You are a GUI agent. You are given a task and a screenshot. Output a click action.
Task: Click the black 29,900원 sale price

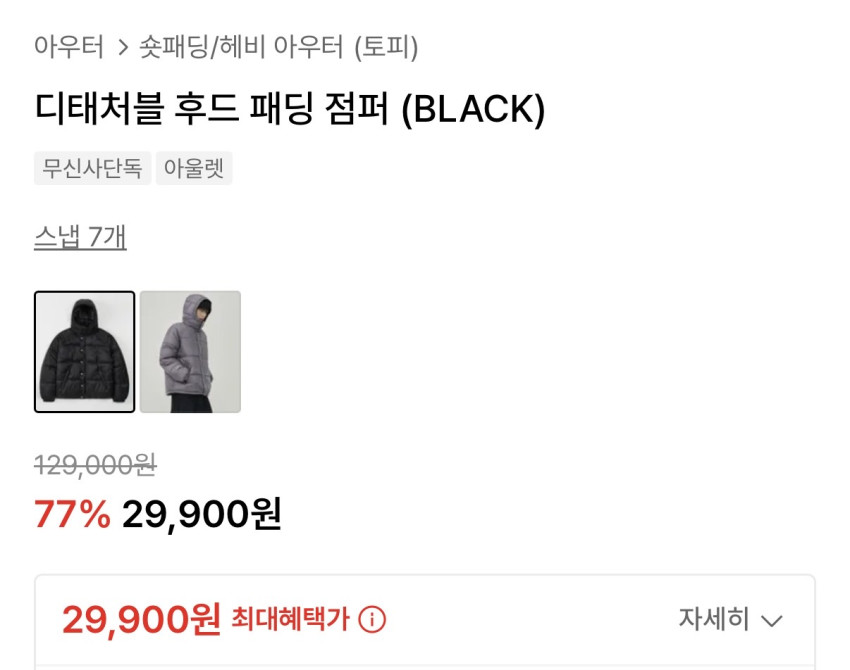(202, 514)
